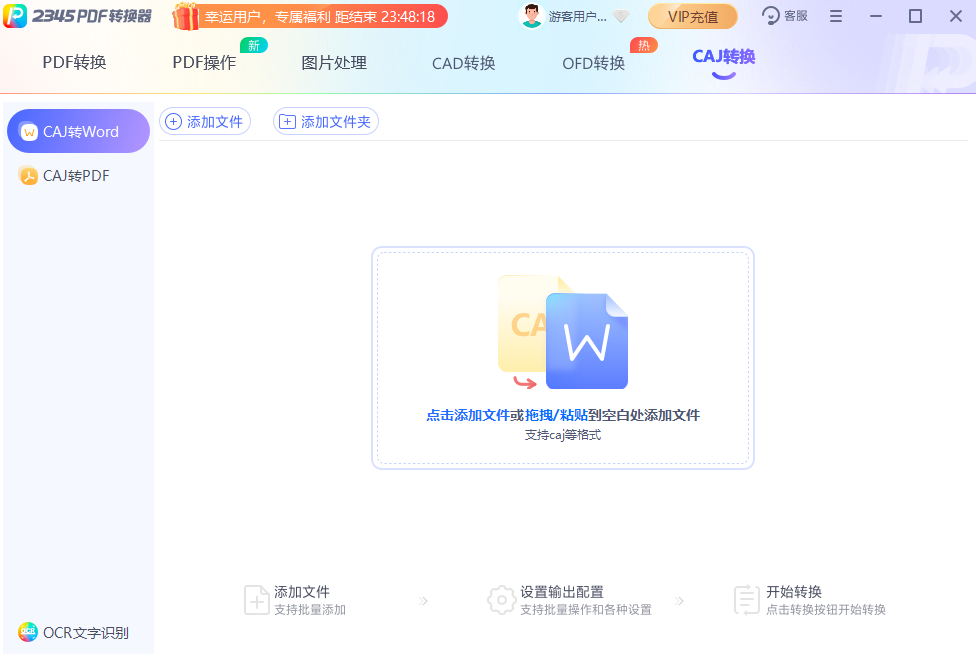Click the 新 badge on PDF操作

[x=254, y=45]
